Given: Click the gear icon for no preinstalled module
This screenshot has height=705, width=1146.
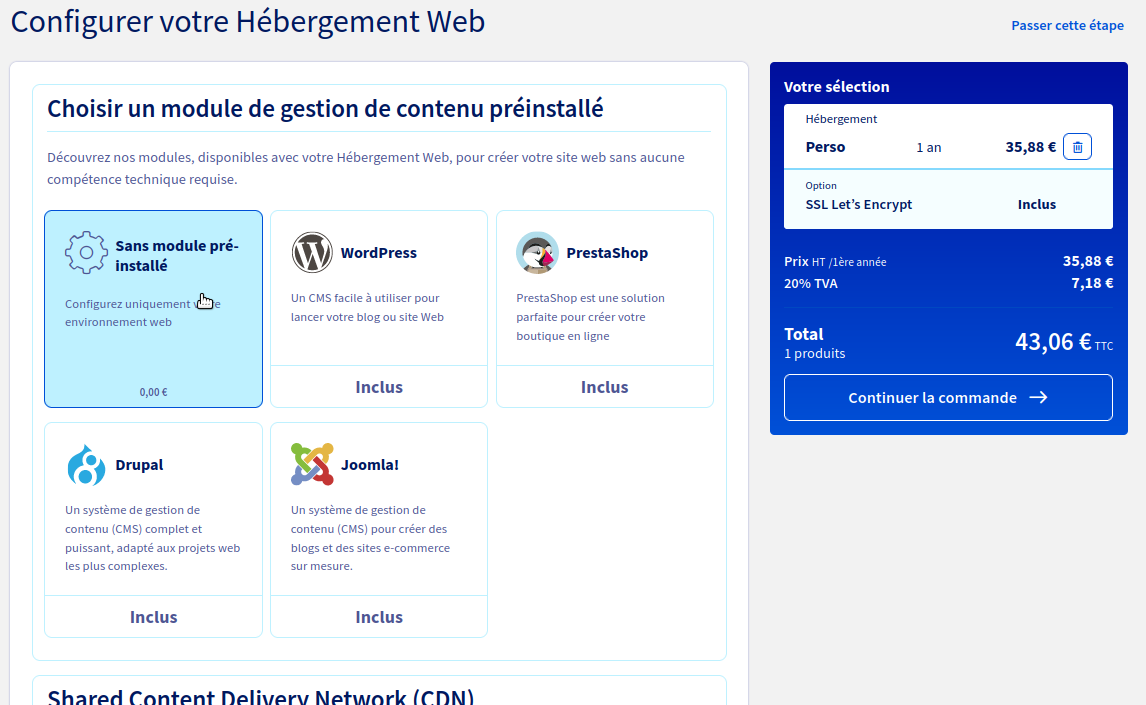Looking at the screenshot, I should [86, 253].
